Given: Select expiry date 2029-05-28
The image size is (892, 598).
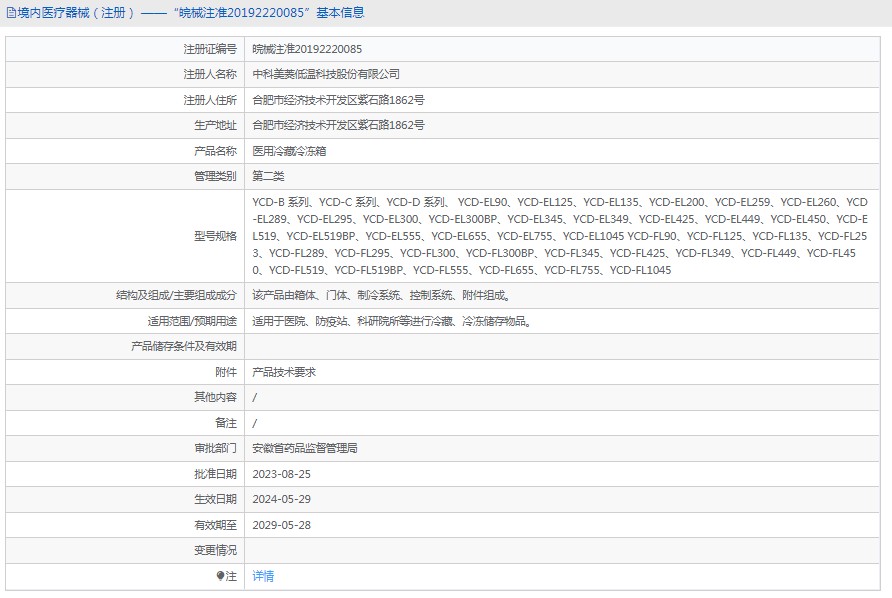Looking at the screenshot, I should tap(282, 525).
